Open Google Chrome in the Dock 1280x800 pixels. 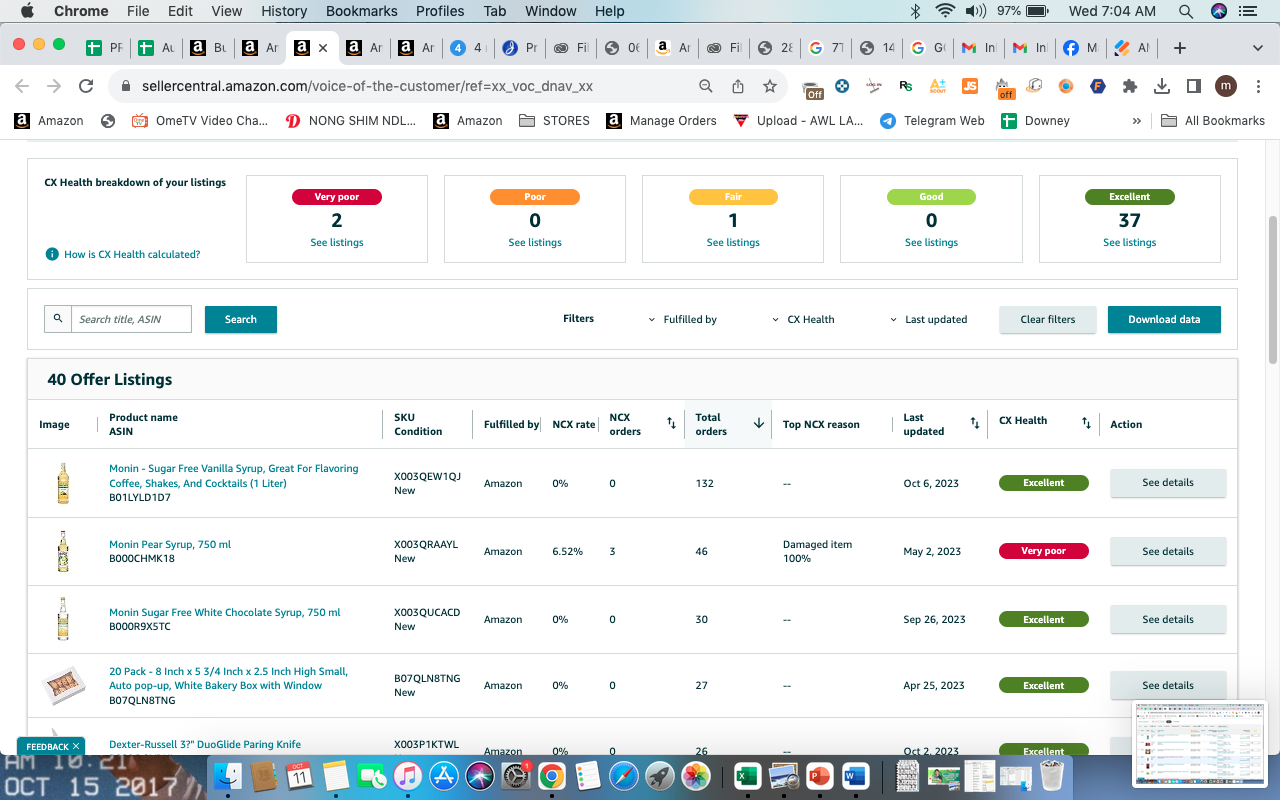pyautogui.click(x=551, y=775)
